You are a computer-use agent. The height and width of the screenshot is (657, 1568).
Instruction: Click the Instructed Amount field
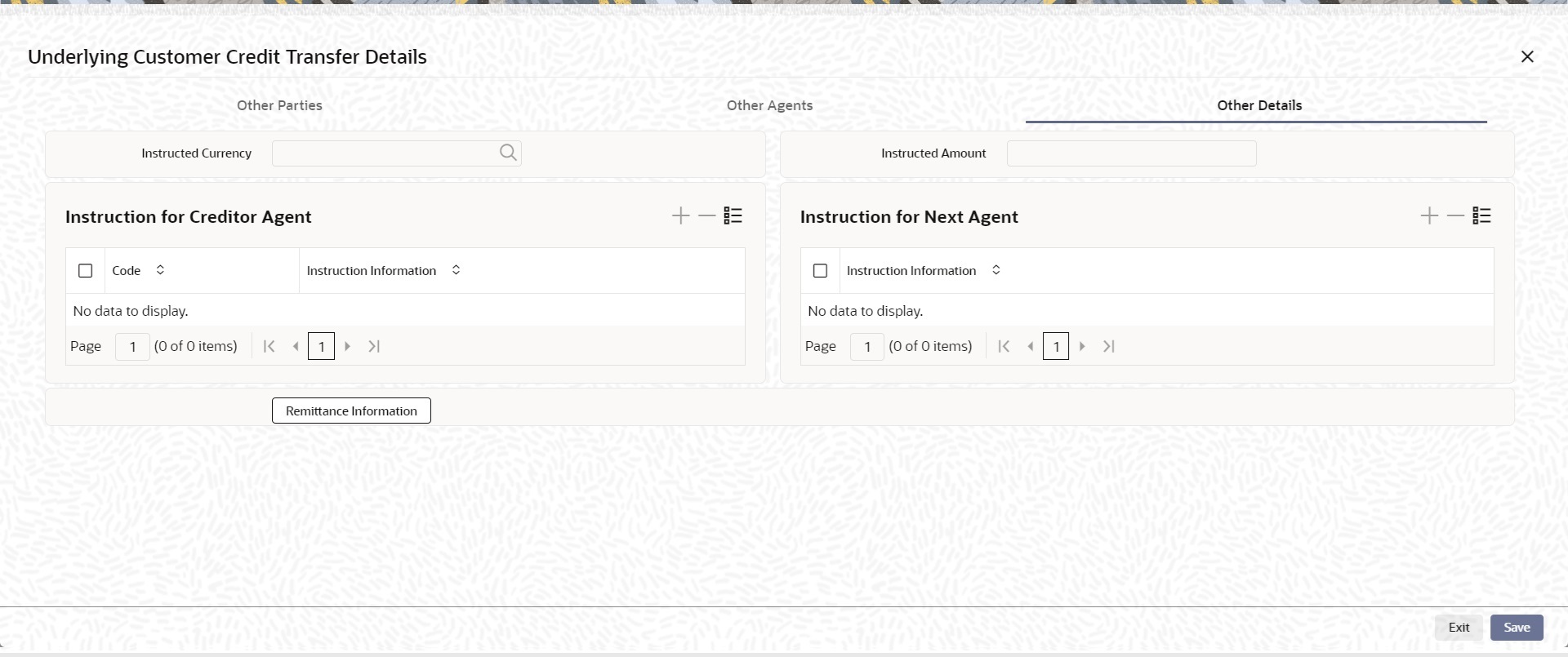1131,153
